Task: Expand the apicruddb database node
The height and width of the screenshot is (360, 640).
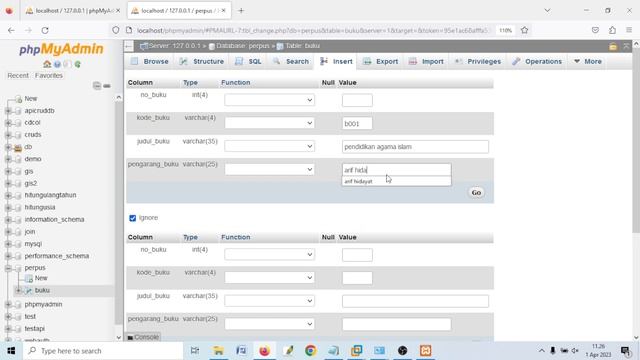Action: coord(8,111)
